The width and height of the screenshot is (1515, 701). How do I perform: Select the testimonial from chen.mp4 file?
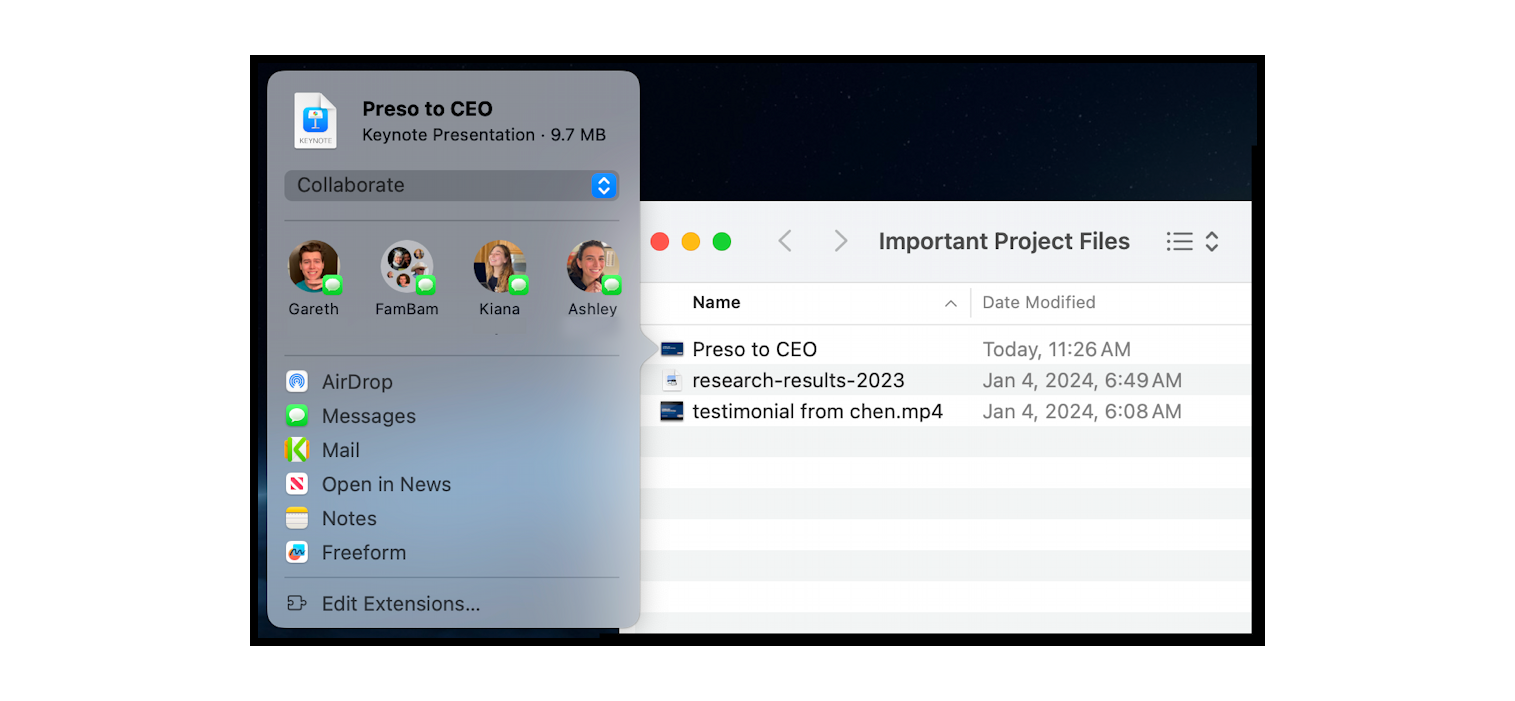coord(819,411)
